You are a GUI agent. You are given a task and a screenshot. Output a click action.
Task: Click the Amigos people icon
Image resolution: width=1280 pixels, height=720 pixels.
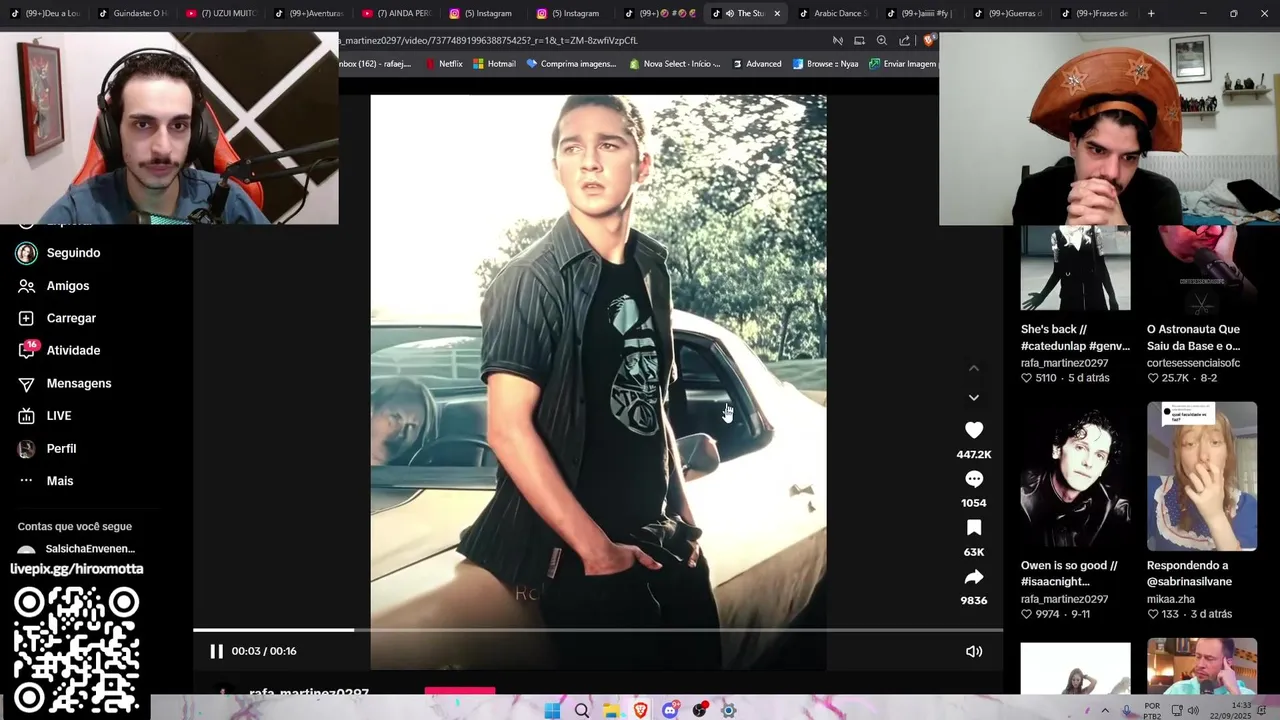click(x=27, y=286)
